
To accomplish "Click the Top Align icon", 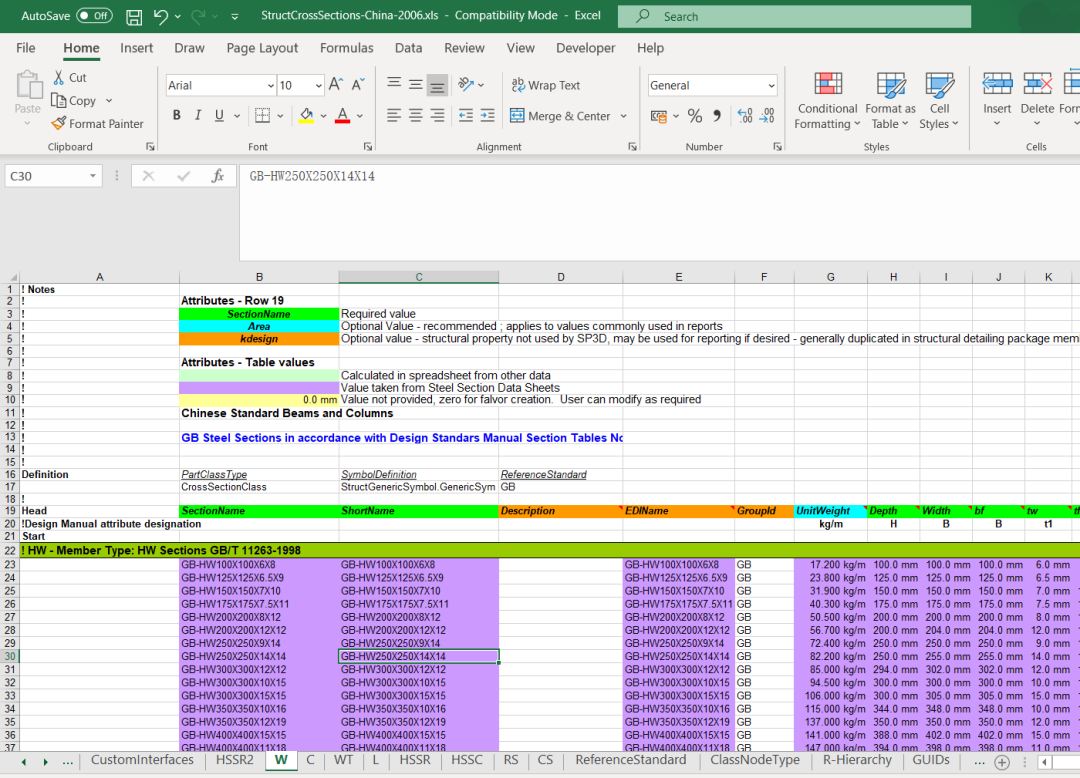I will point(394,85).
